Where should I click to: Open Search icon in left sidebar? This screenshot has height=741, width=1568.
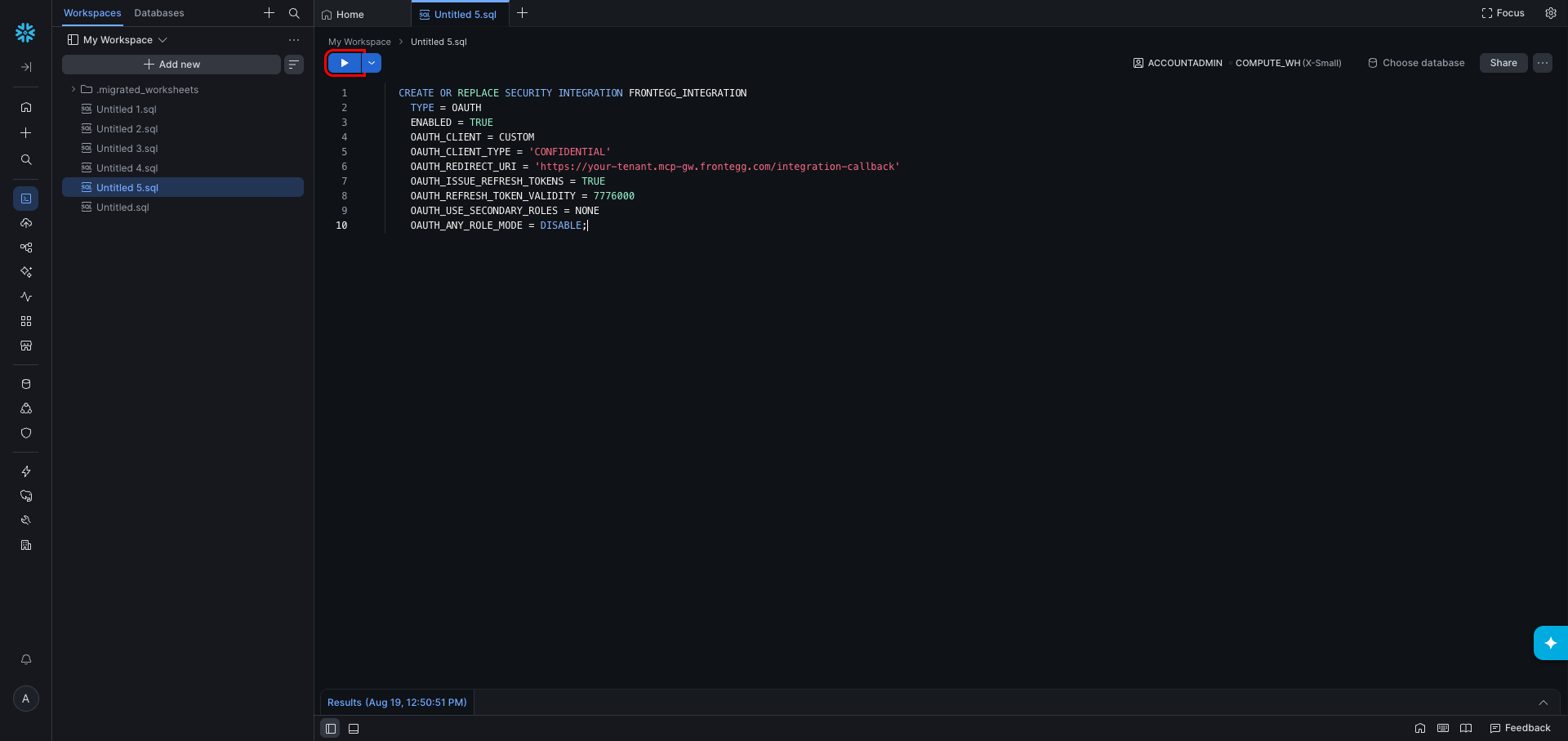[x=26, y=160]
